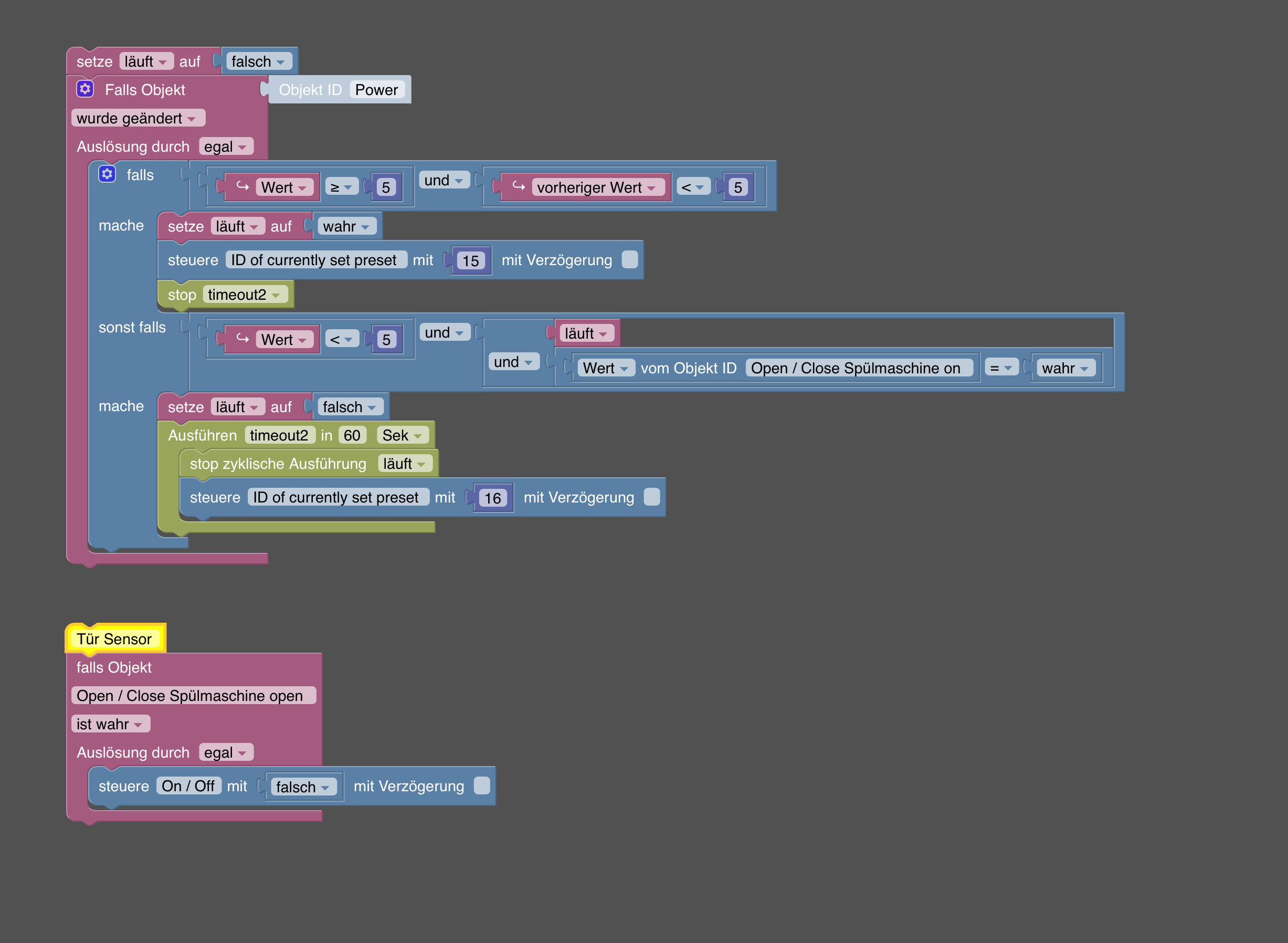Open the 'wurde geändert' dropdown
1288x943 pixels.
[x=138, y=118]
